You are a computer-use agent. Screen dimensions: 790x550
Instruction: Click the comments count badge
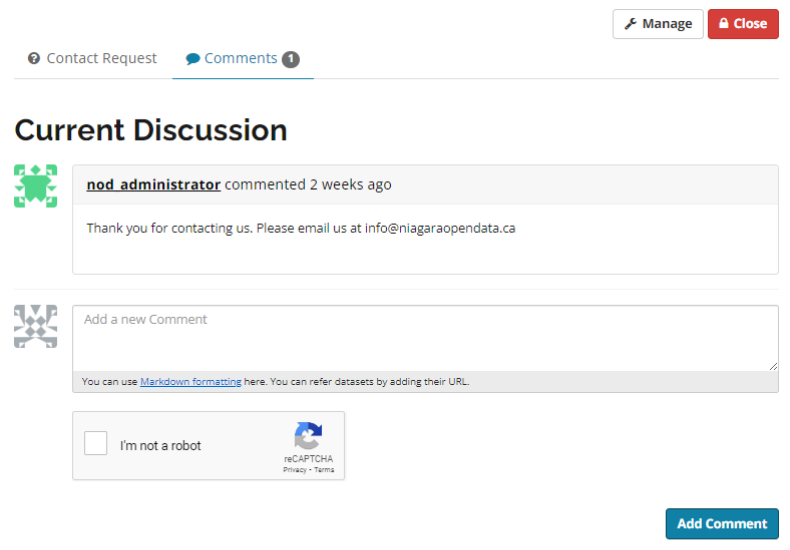(291, 59)
